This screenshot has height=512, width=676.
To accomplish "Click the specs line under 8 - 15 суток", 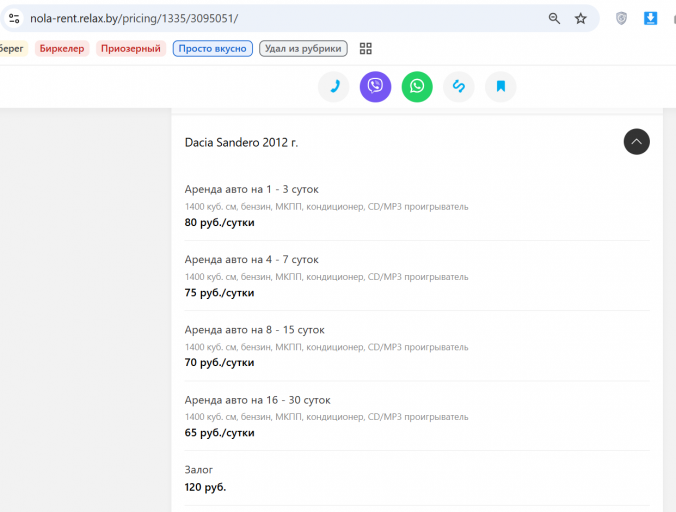I will coord(326,347).
